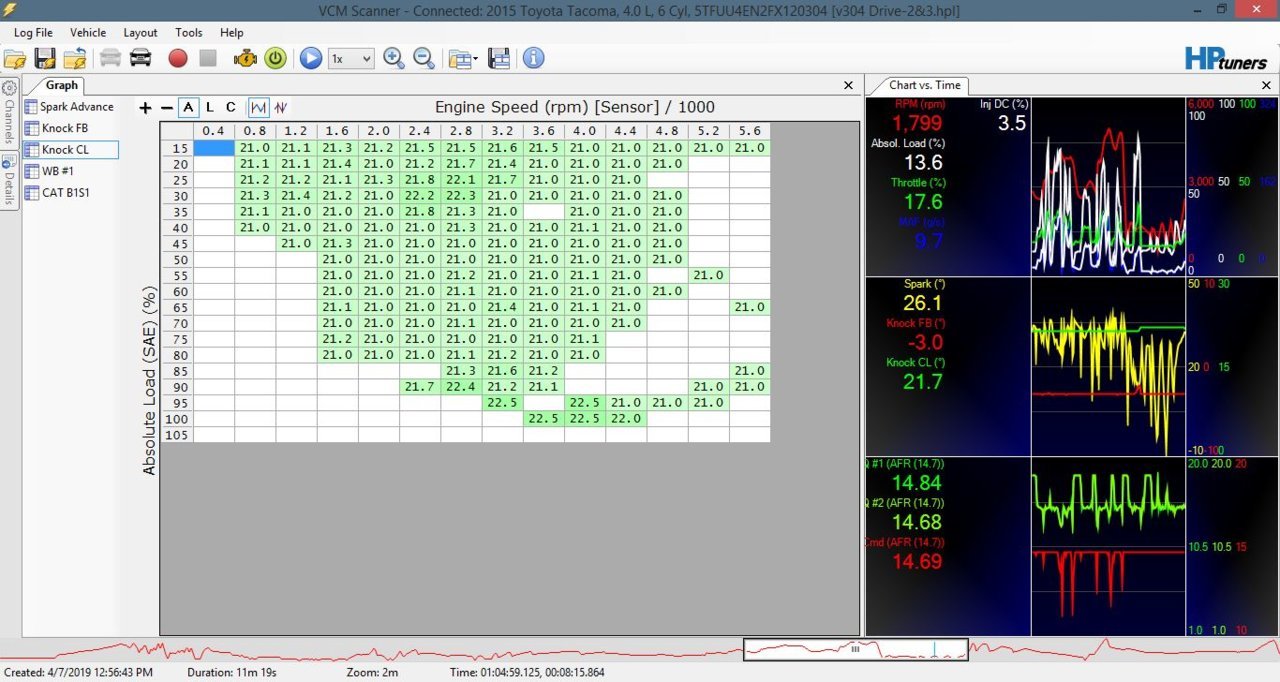
Task: Click the green power button icon
Action: point(275,58)
